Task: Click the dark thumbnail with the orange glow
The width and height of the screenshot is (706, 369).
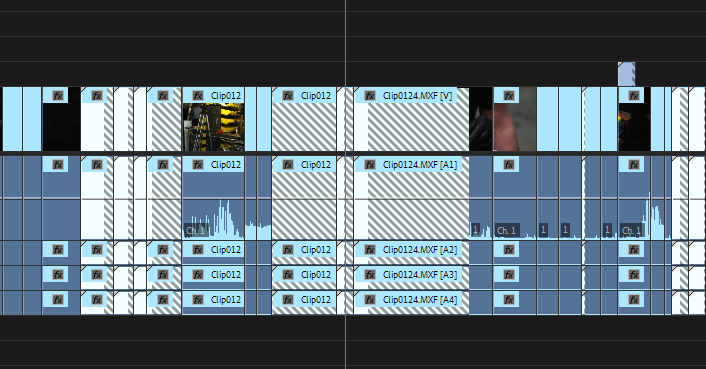Action: (x=634, y=127)
